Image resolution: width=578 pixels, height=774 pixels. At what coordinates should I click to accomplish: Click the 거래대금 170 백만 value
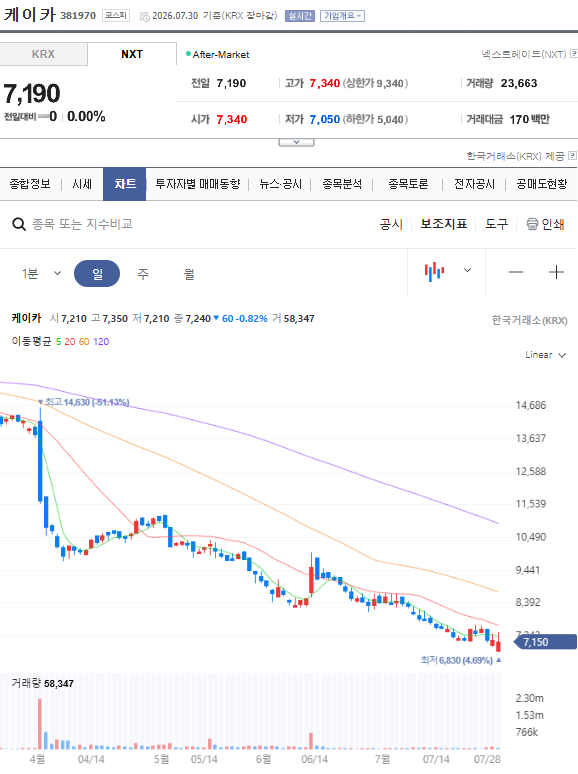click(x=530, y=119)
